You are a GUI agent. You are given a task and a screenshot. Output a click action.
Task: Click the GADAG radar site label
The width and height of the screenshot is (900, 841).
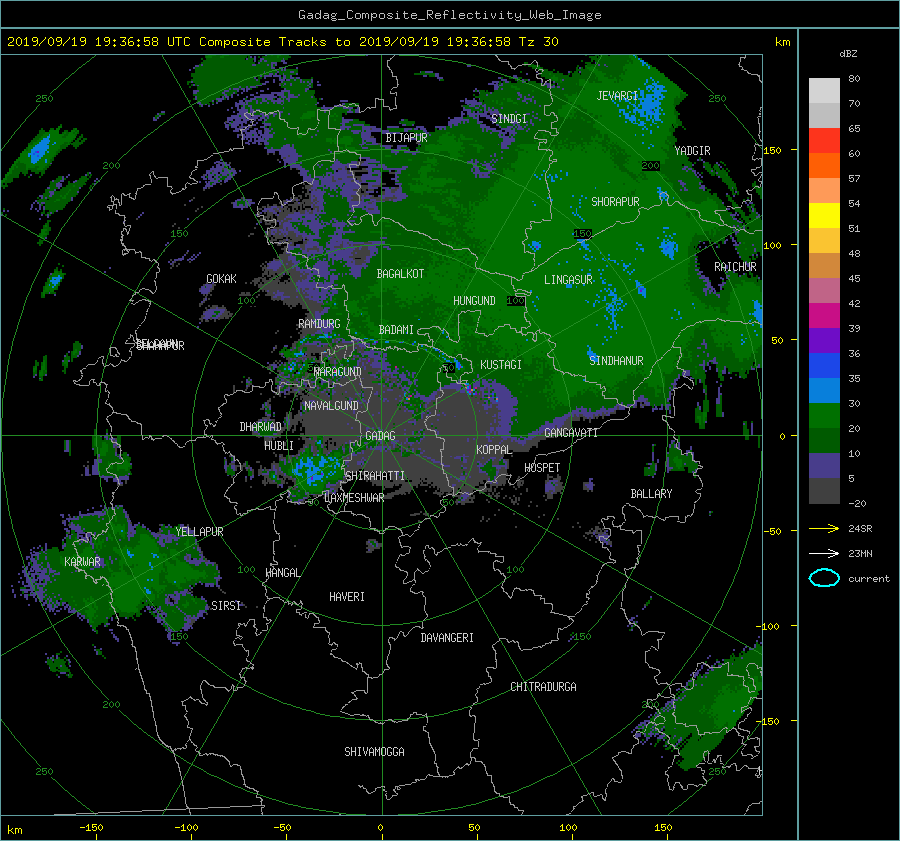pyautogui.click(x=380, y=436)
